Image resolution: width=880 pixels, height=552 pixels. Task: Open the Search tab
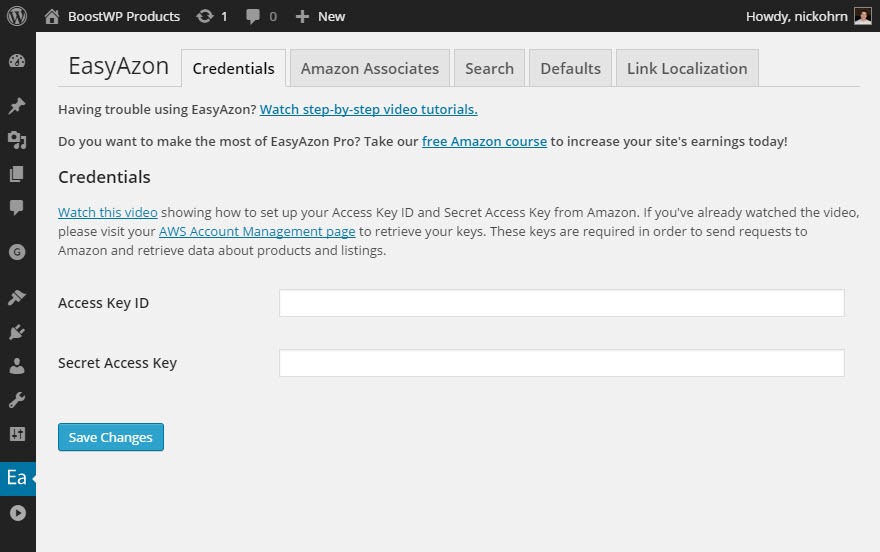coord(489,68)
